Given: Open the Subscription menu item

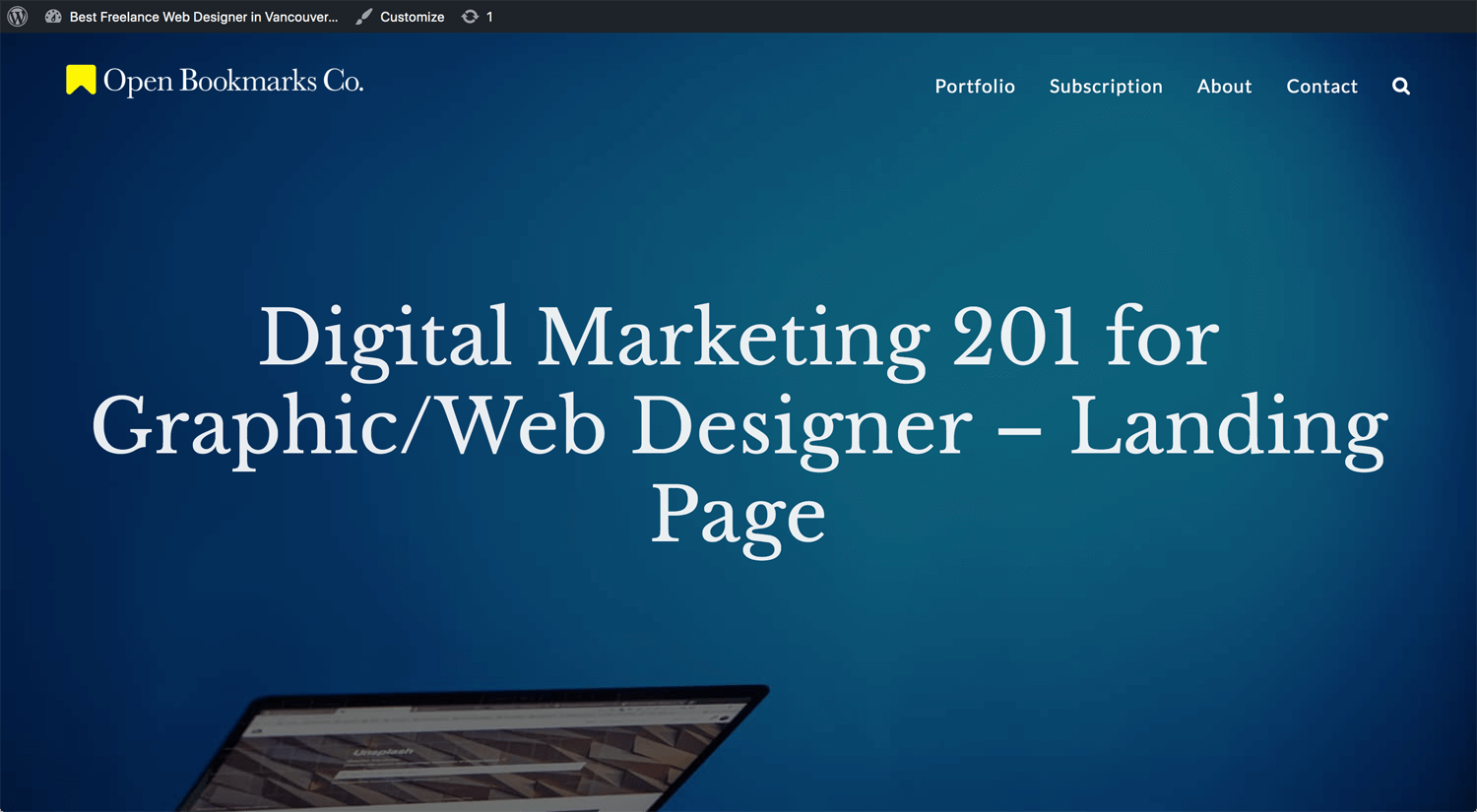Looking at the screenshot, I should [x=1106, y=87].
